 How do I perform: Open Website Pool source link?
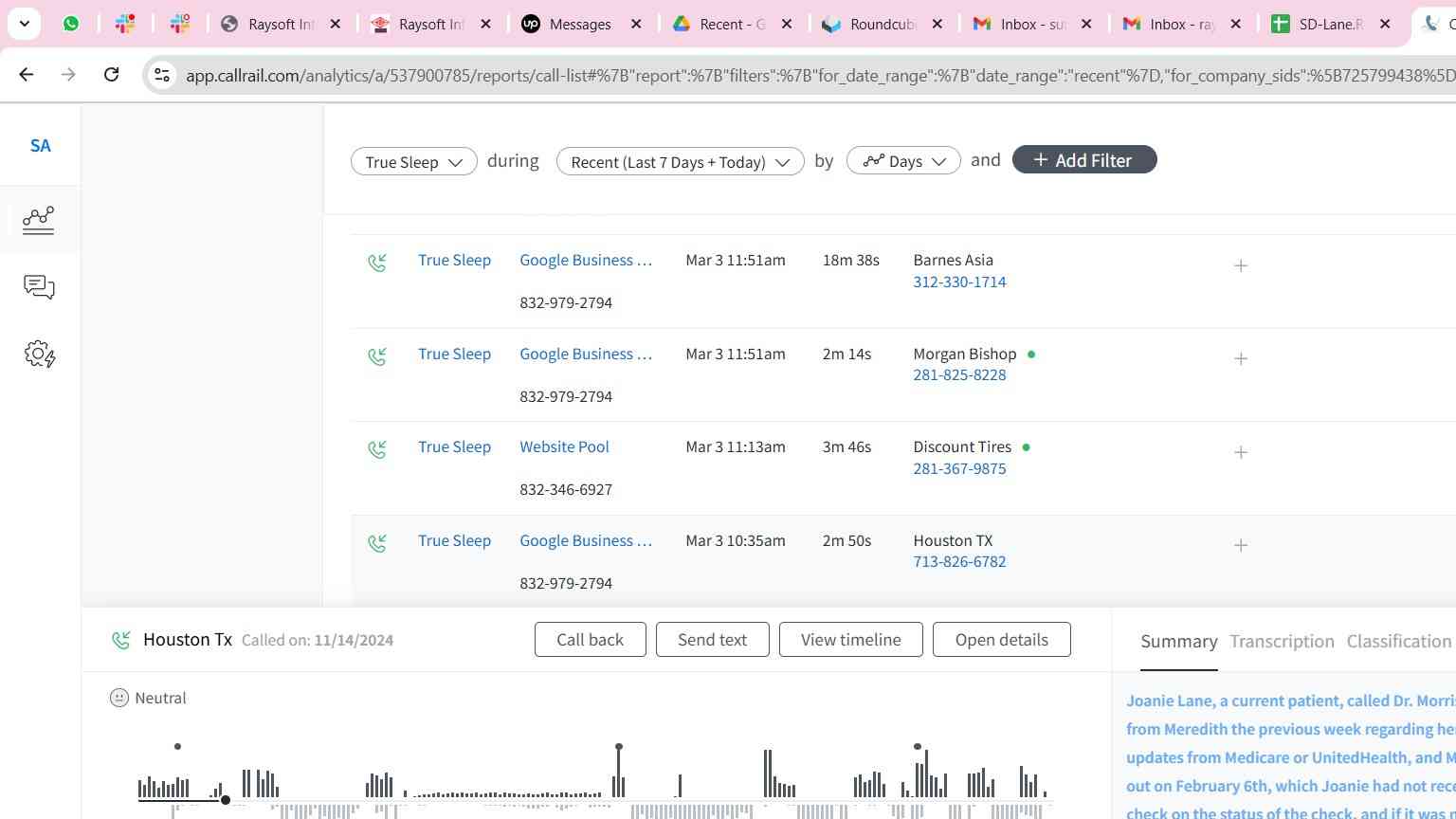point(564,446)
